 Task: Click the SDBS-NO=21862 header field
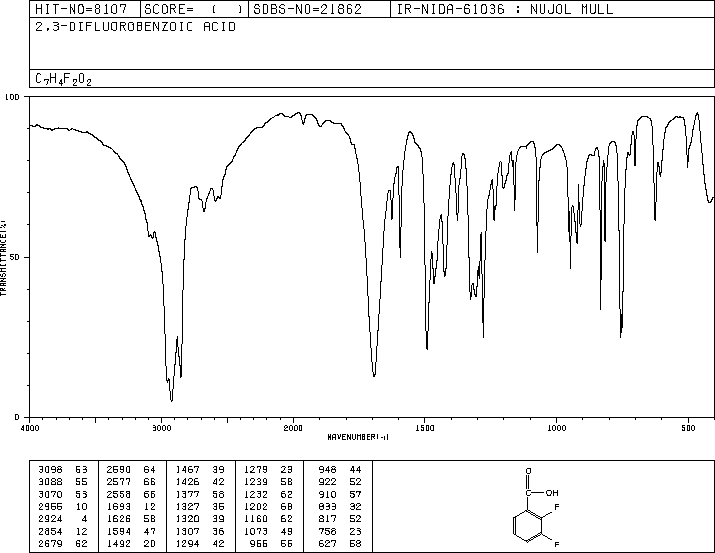(x=319, y=9)
